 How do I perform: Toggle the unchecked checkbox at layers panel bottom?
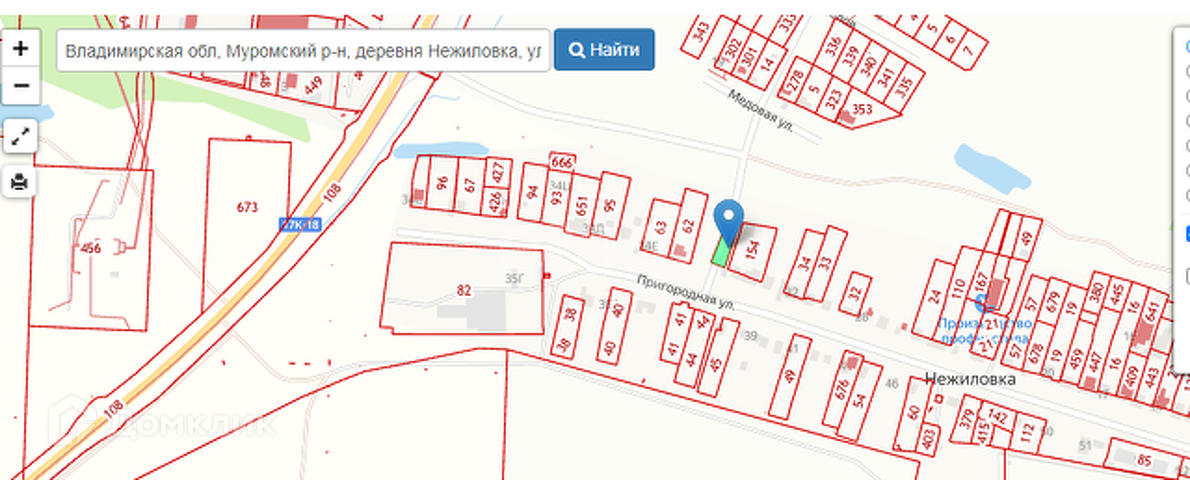tap(1187, 275)
